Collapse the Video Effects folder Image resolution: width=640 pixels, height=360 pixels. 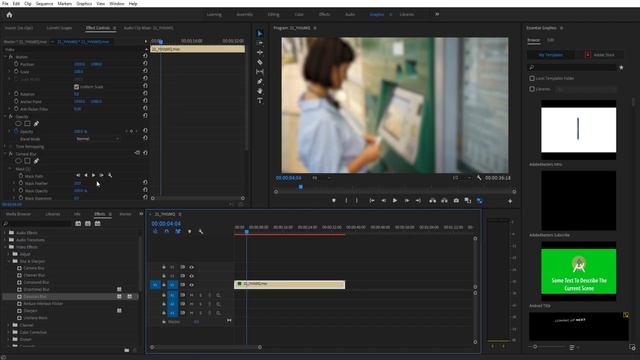tap(5, 247)
